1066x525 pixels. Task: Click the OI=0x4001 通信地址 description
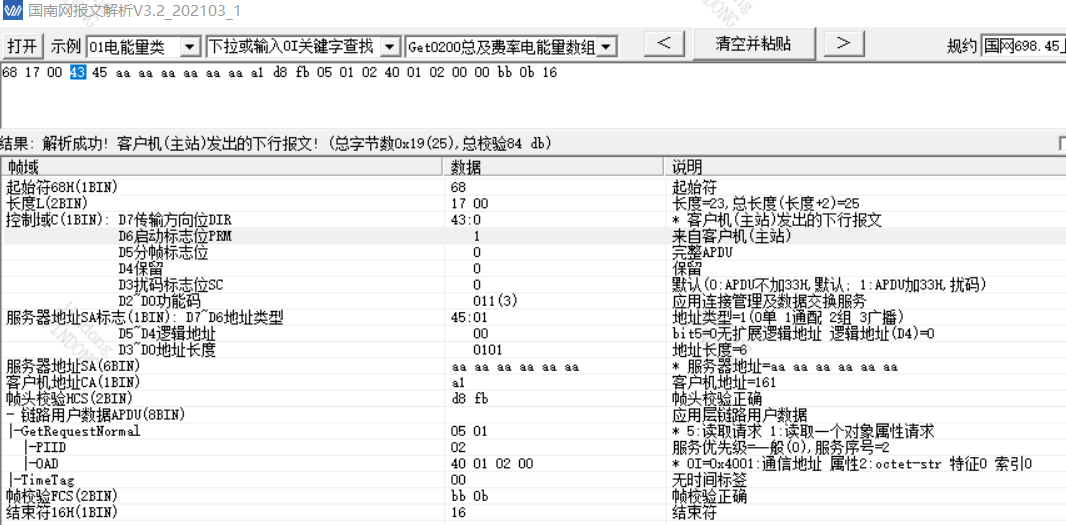pos(852,464)
